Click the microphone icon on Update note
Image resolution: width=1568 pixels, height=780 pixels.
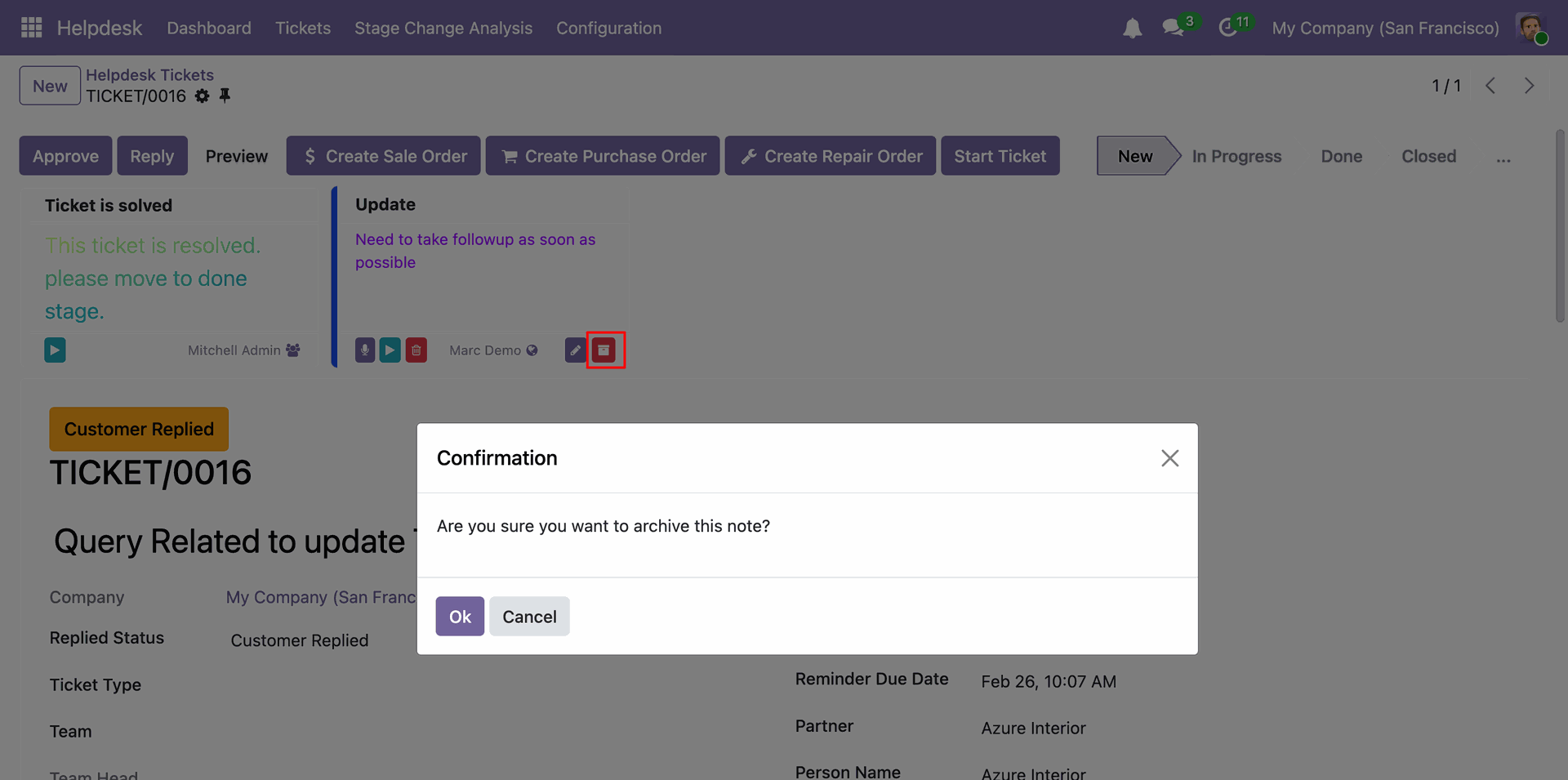click(365, 350)
